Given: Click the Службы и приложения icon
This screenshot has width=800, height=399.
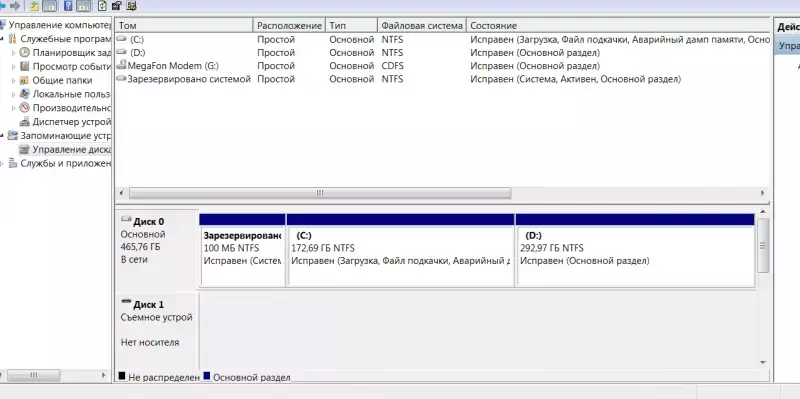Looking at the screenshot, I should (13, 163).
